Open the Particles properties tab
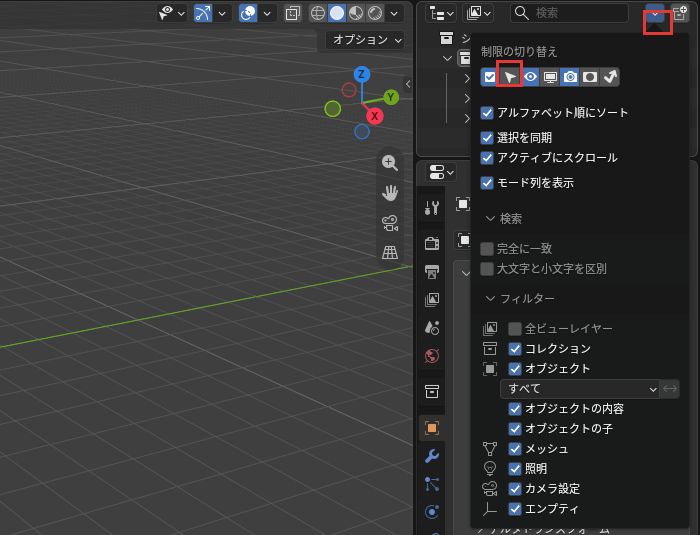The height and width of the screenshot is (535, 700). (x=432, y=484)
